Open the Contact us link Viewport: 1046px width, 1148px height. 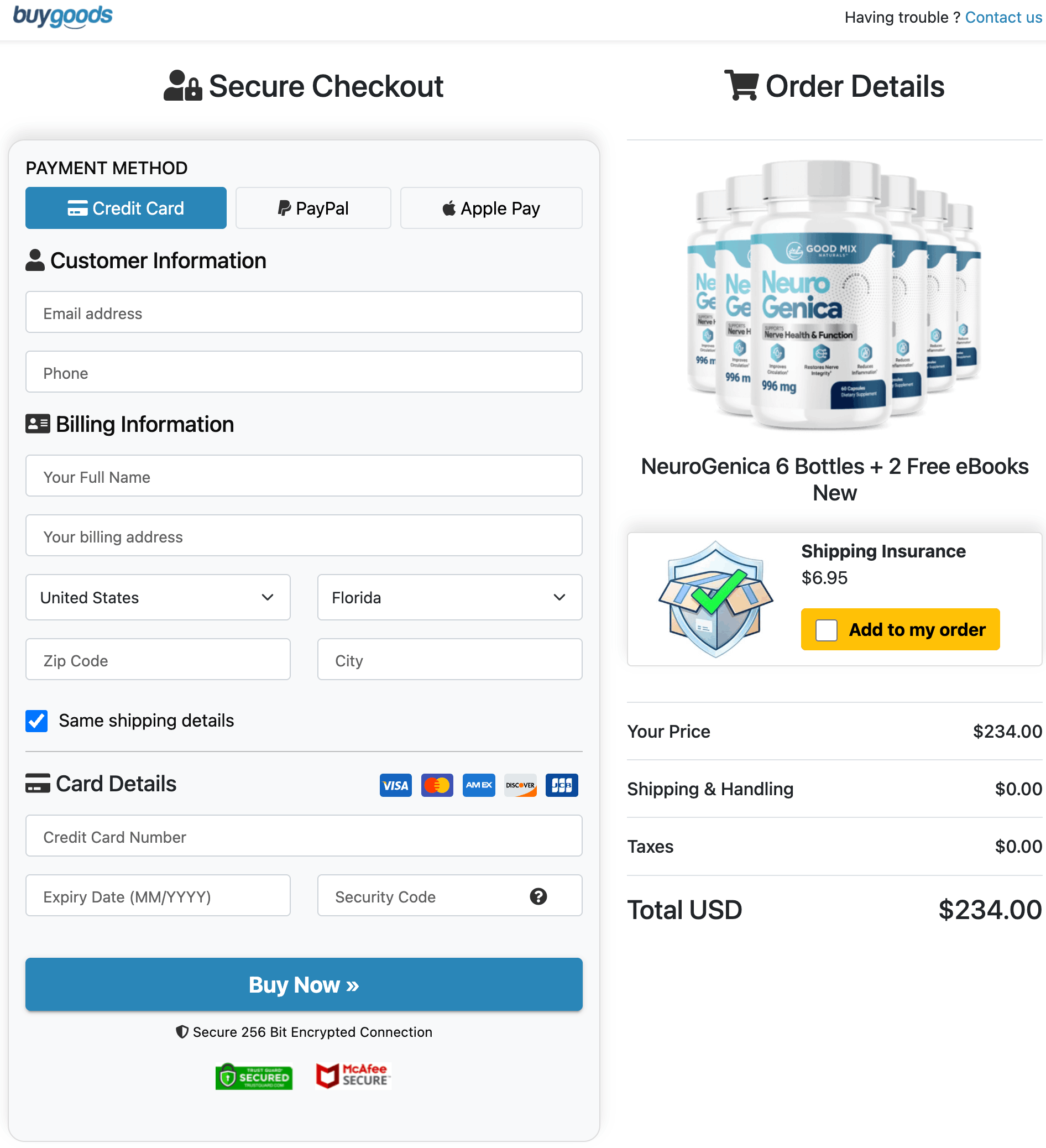click(x=1003, y=18)
